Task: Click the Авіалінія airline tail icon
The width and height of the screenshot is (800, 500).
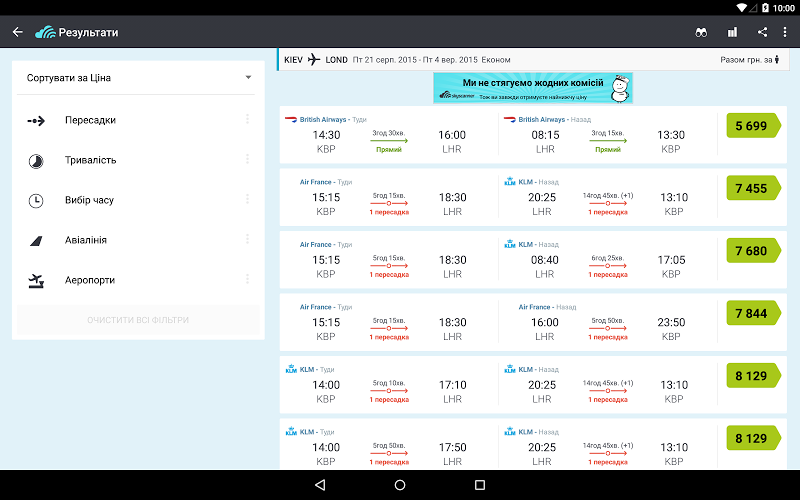Action: 36,241
